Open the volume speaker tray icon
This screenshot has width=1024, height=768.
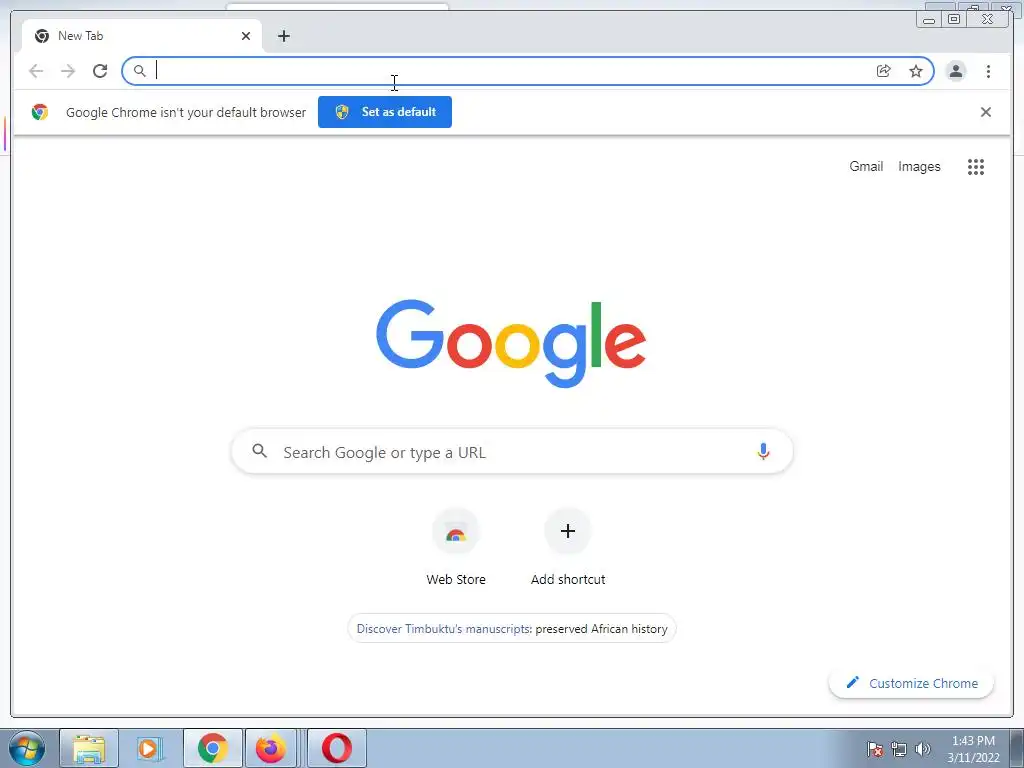(922, 749)
